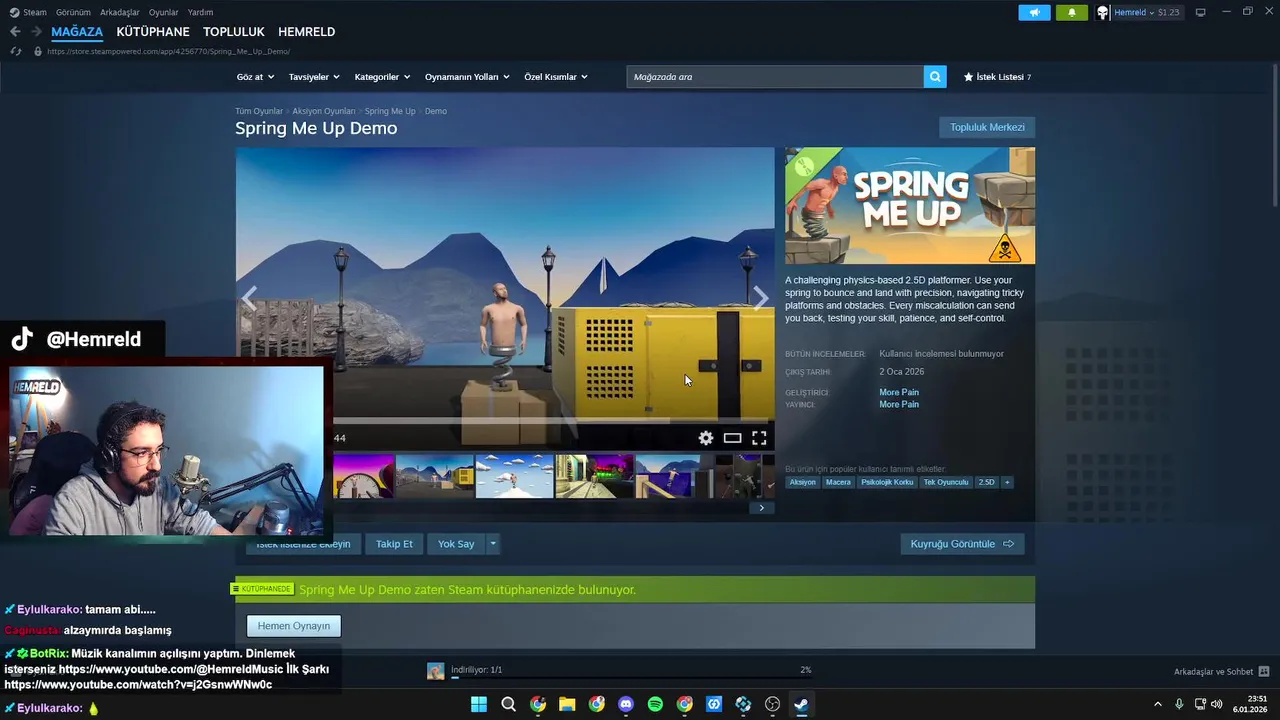Screen dimensions: 1280x720
Task: Open Discord from taskbar
Action: coord(626,704)
